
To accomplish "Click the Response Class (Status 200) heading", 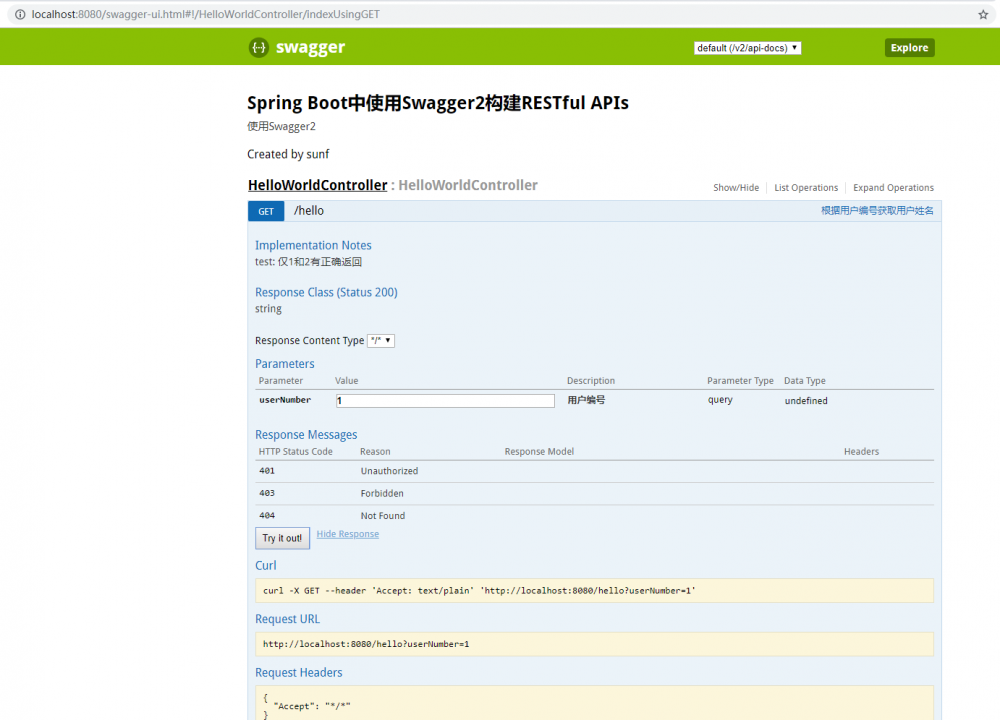I will pos(326,293).
